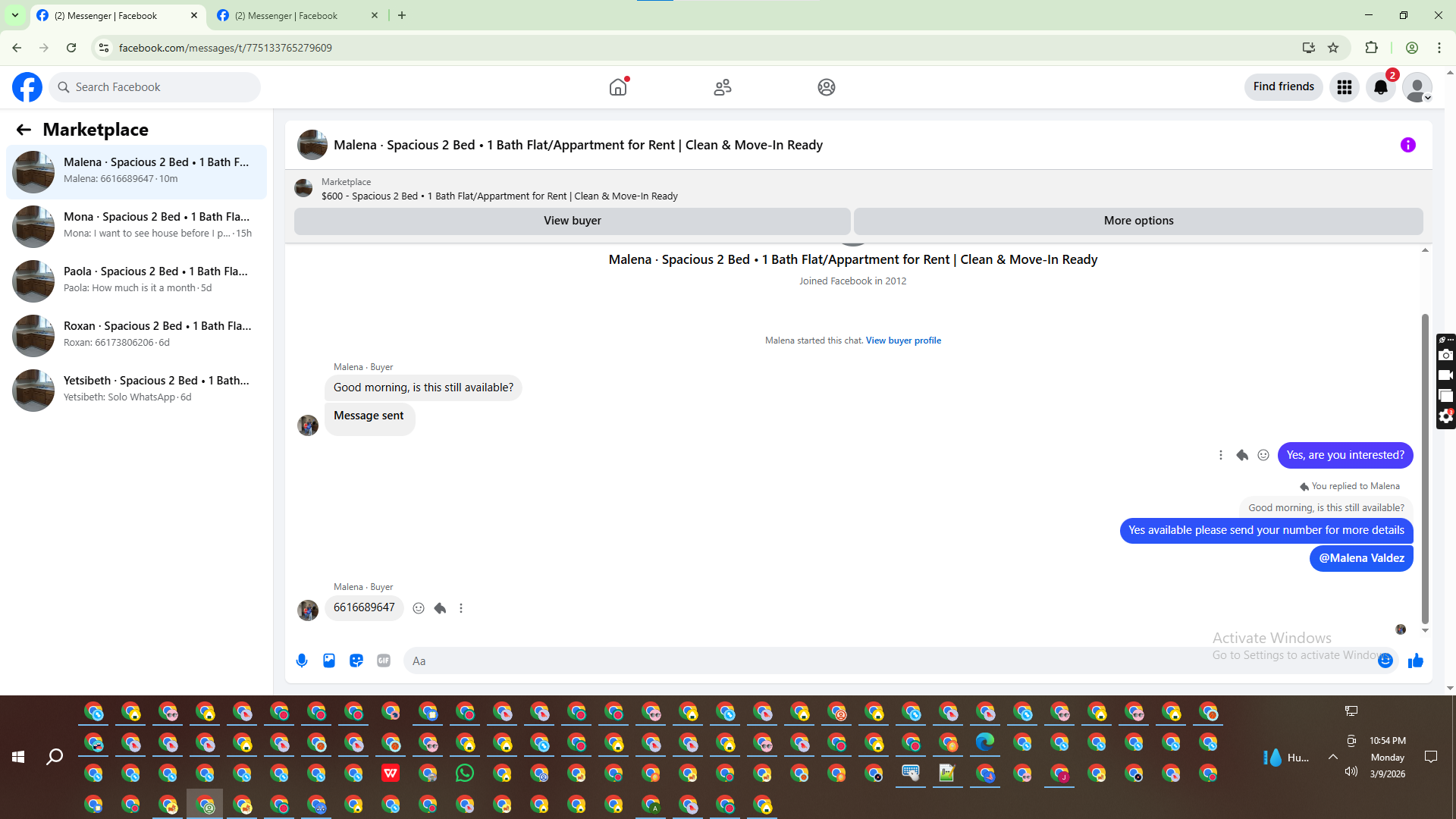Open emoji picker in message box
The height and width of the screenshot is (819, 1456).
pyautogui.click(x=1385, y=661)
